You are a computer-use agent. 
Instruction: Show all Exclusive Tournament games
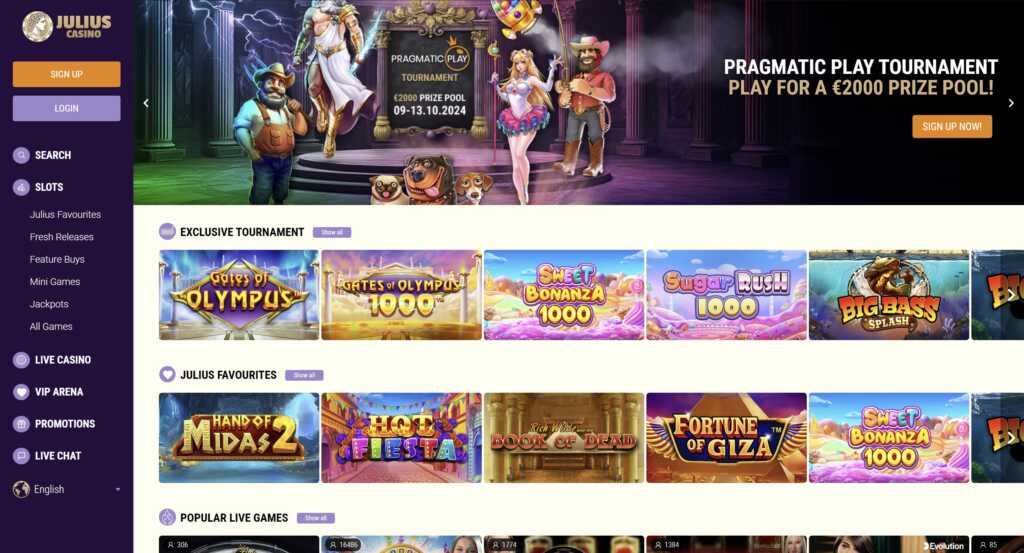point(332,232)
